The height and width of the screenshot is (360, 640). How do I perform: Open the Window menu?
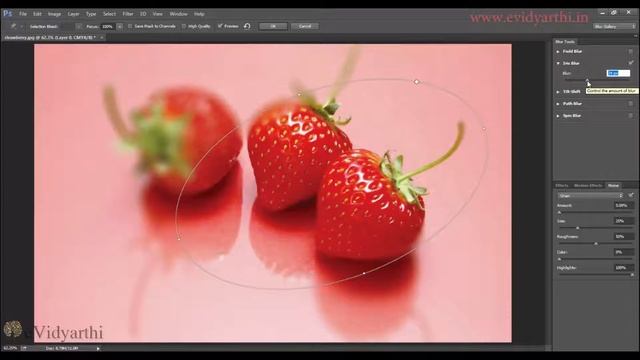[x=178, y=14]
